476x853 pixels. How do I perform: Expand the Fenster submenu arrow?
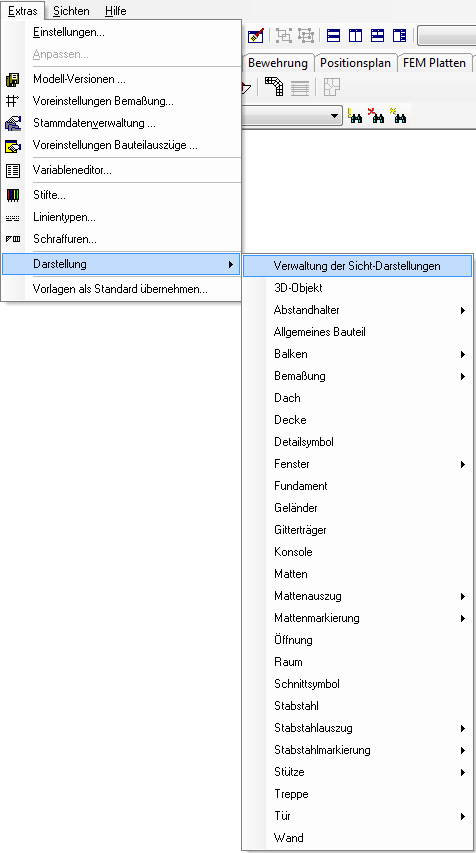[463, 464]
